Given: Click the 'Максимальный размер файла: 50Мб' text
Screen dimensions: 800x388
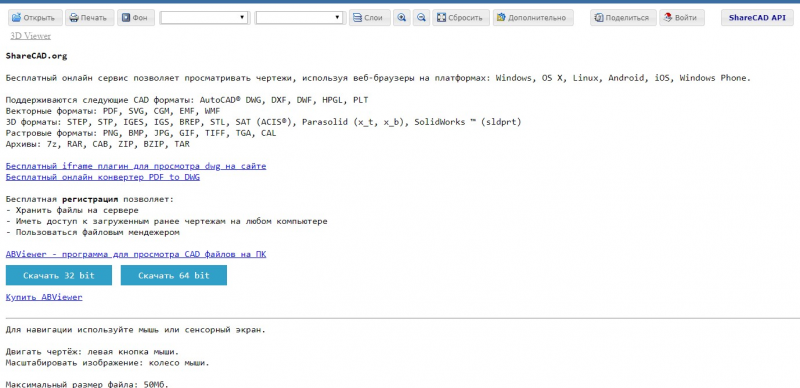Looking at the screenshot, I should [87, 384].
